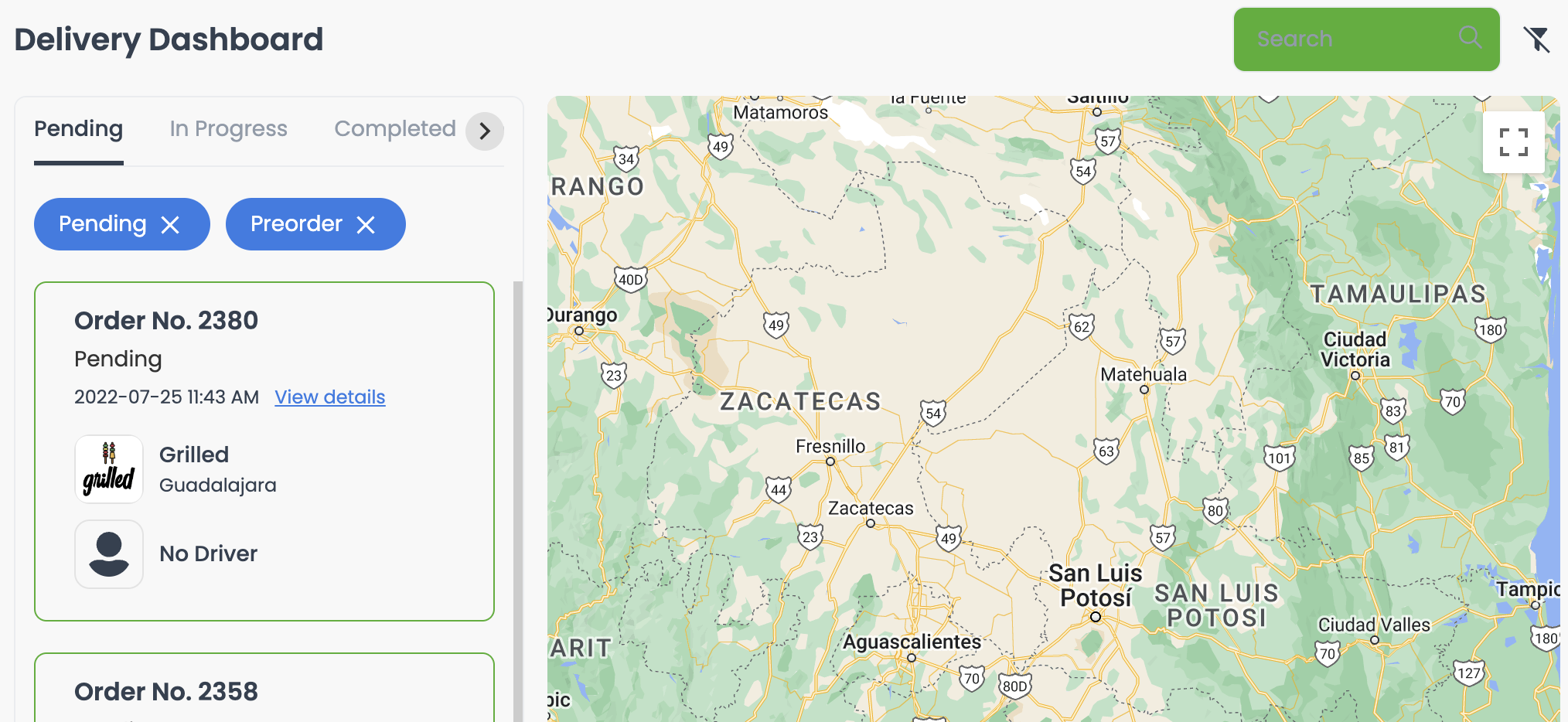Click Fresnillo on the map
The image size is (1568, 722).
tap(830, 447)
